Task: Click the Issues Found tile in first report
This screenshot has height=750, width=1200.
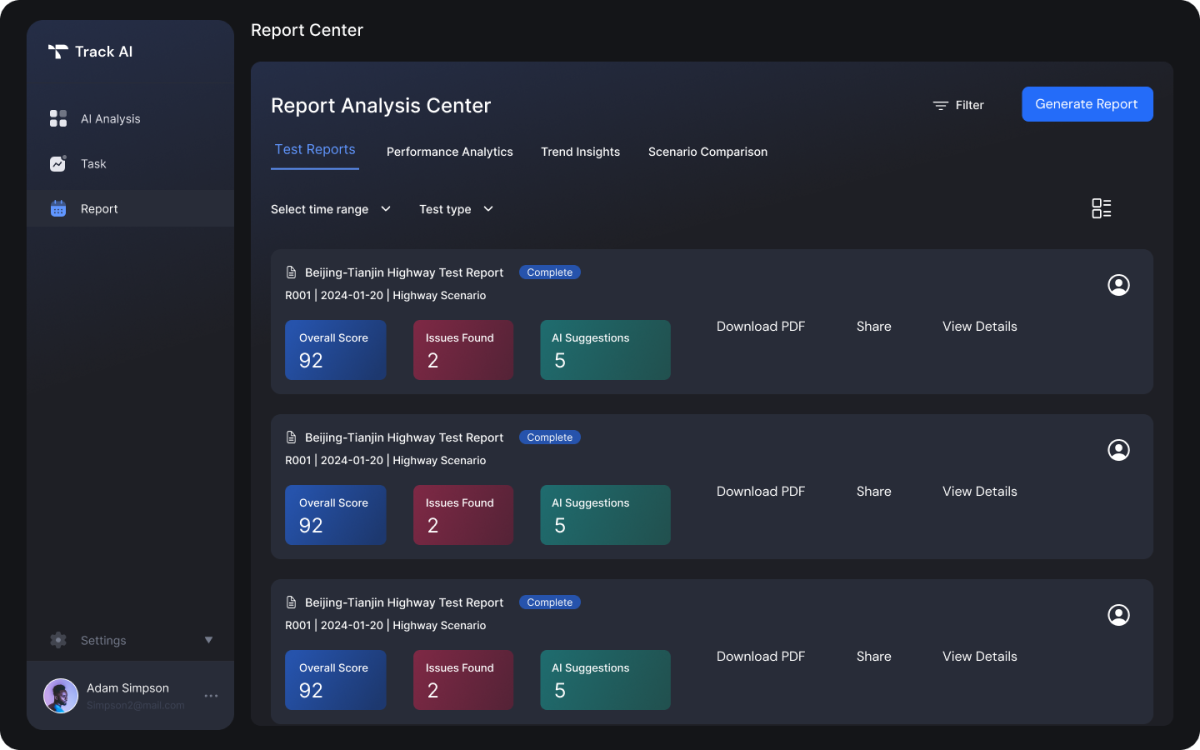Action: (463, 350)
